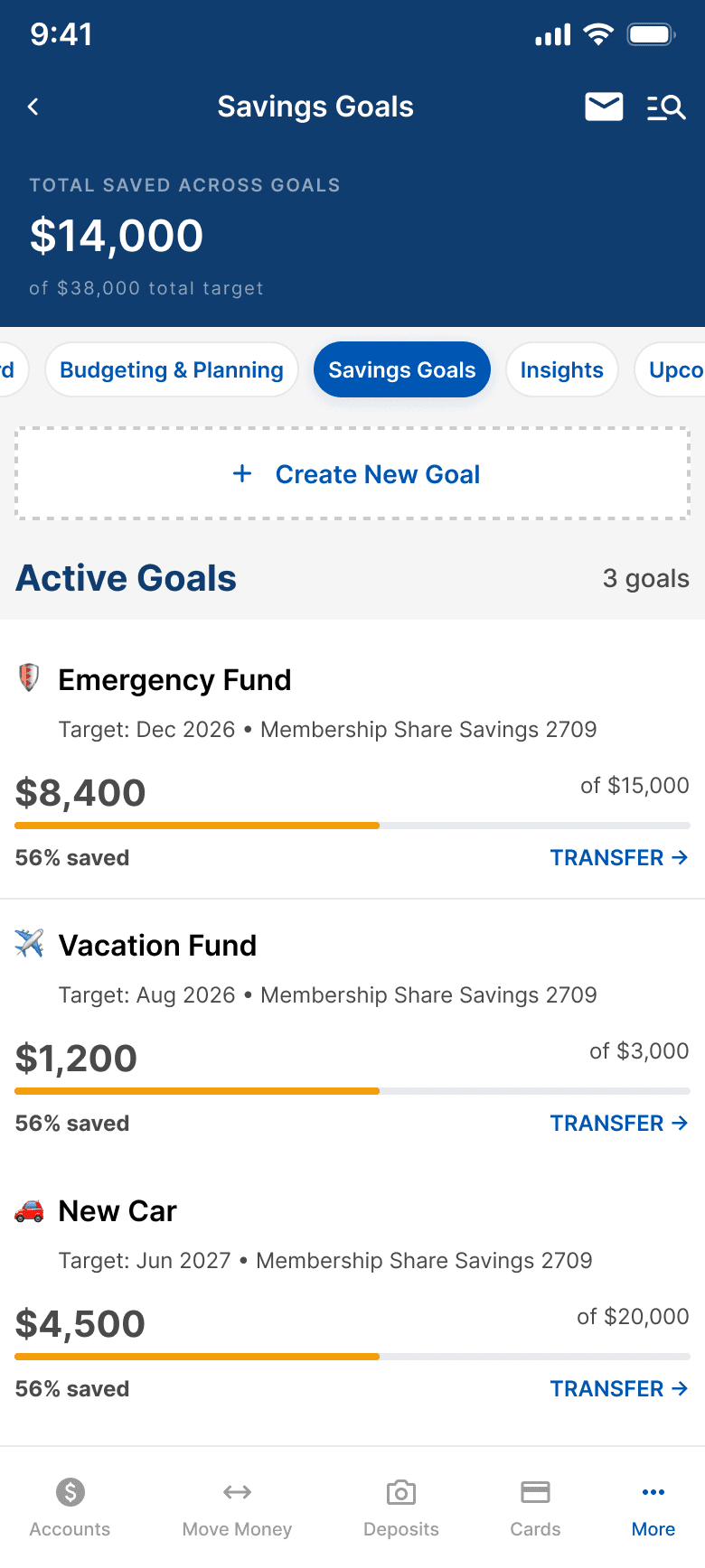Click TRANSFER for Vacation Fund

coord(619,1123)
